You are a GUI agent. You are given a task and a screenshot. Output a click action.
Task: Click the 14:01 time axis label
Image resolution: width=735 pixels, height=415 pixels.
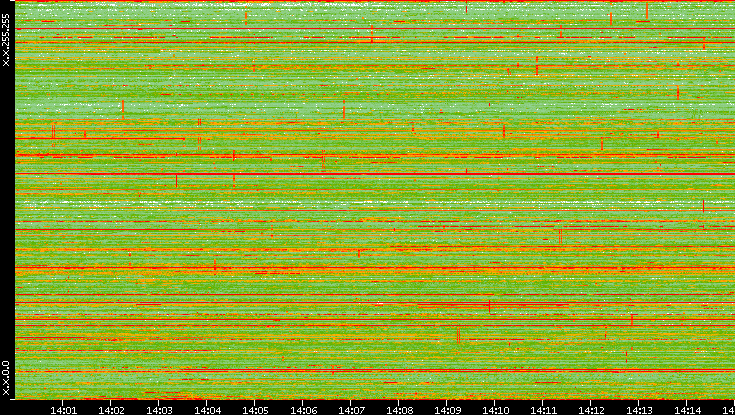[63, 410]
